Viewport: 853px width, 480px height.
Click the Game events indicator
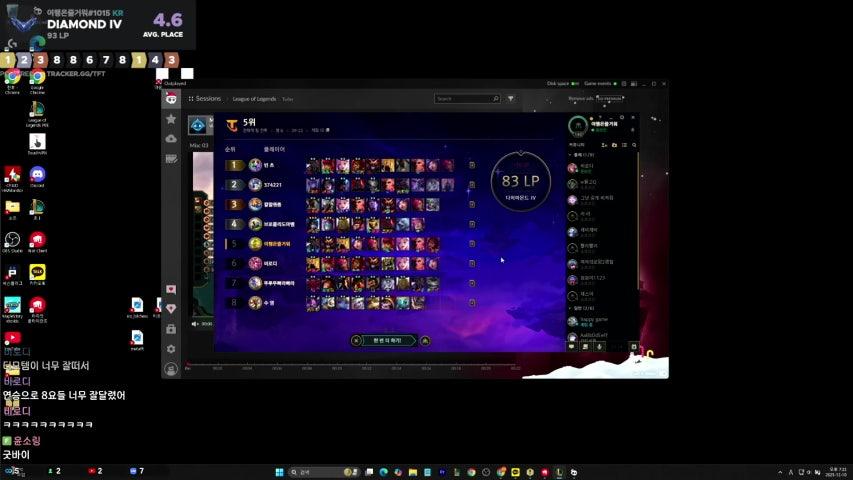pos(600,83)
